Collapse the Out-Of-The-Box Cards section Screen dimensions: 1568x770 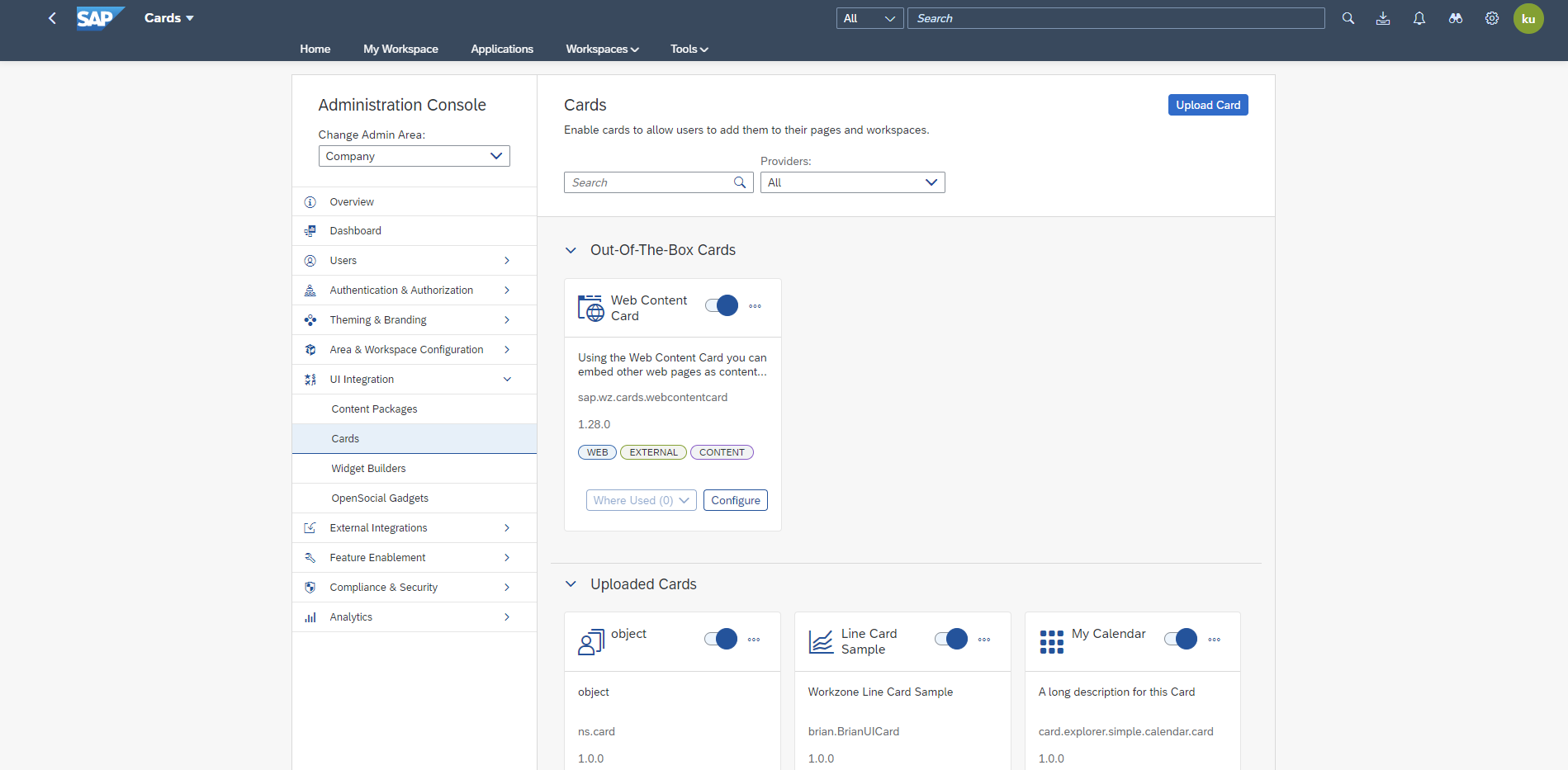[571, 250]
